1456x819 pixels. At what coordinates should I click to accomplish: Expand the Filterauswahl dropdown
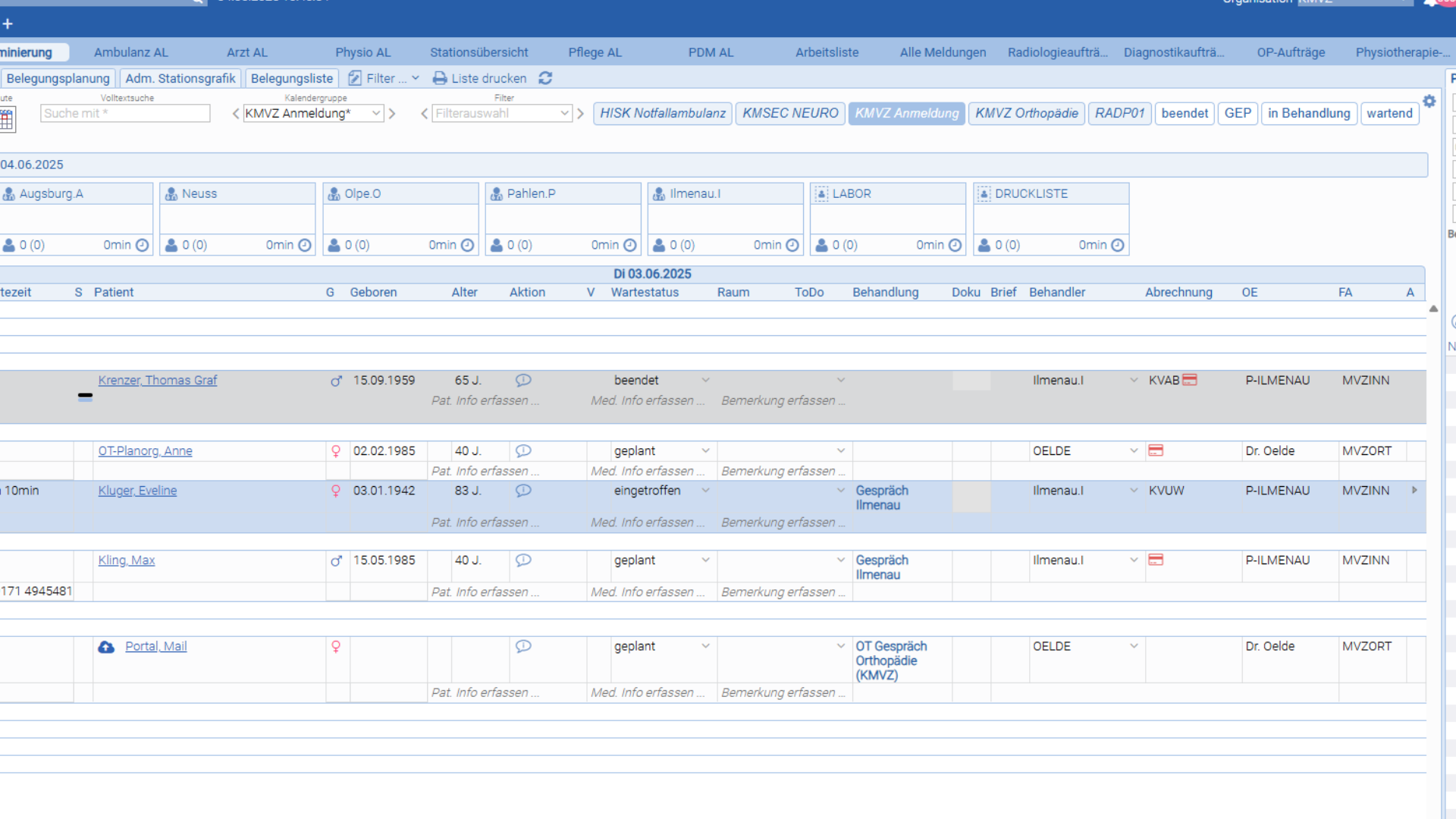point(502,113)
